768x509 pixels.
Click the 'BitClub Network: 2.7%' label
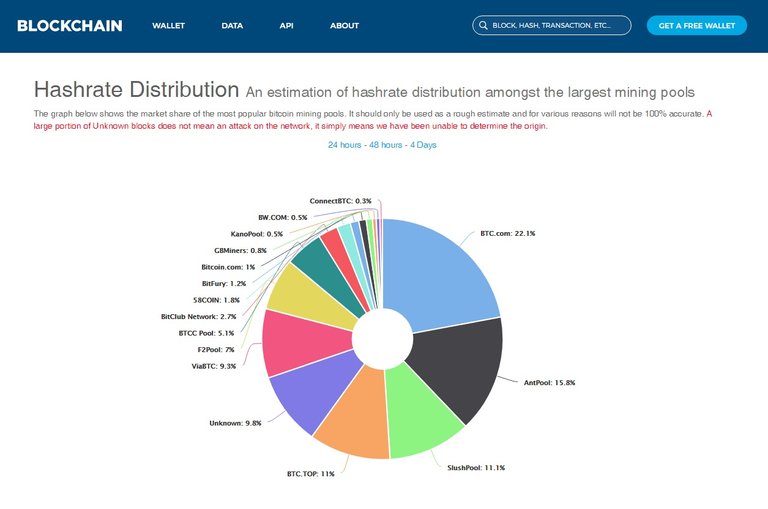point(198,316)
